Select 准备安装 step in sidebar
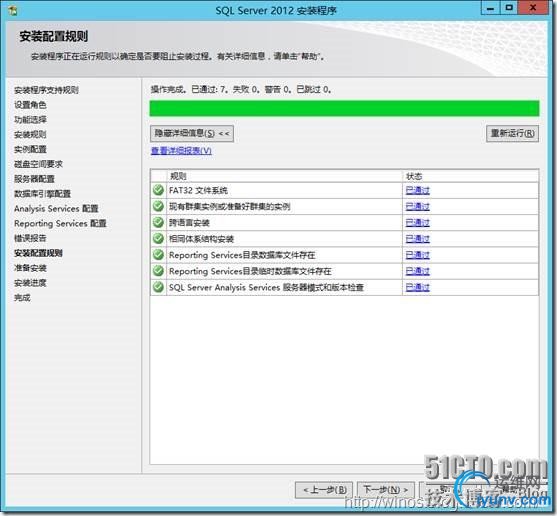 click(x=30, y=268)
